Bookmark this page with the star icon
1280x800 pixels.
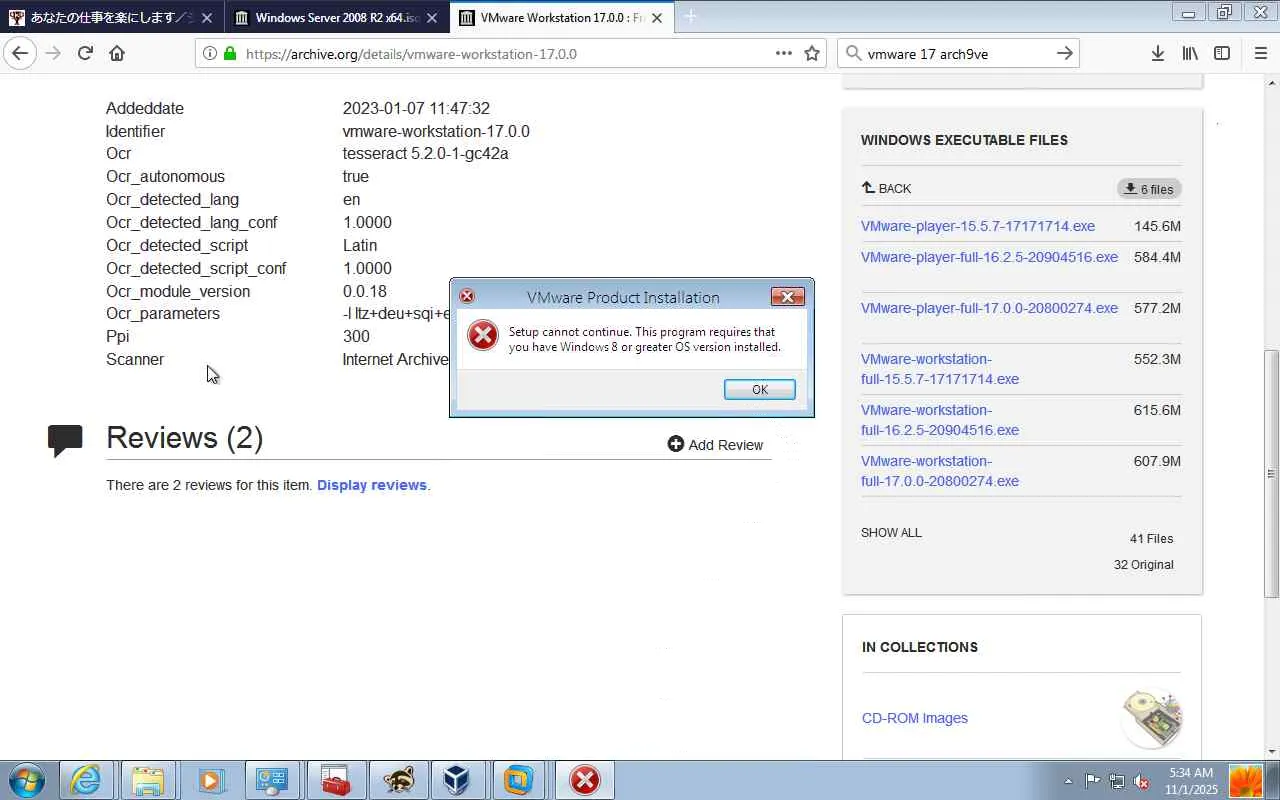tap(812, 54)
